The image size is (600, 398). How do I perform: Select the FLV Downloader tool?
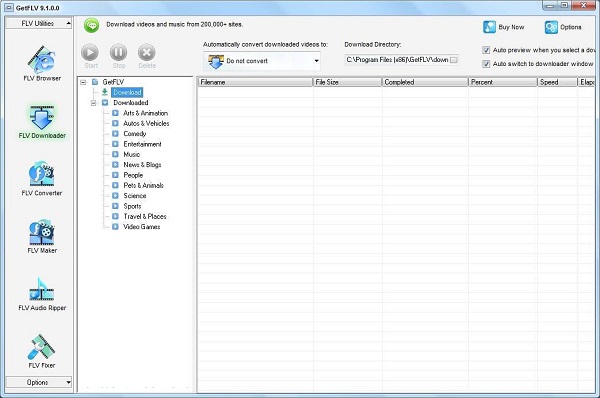[x=42, y=121]
